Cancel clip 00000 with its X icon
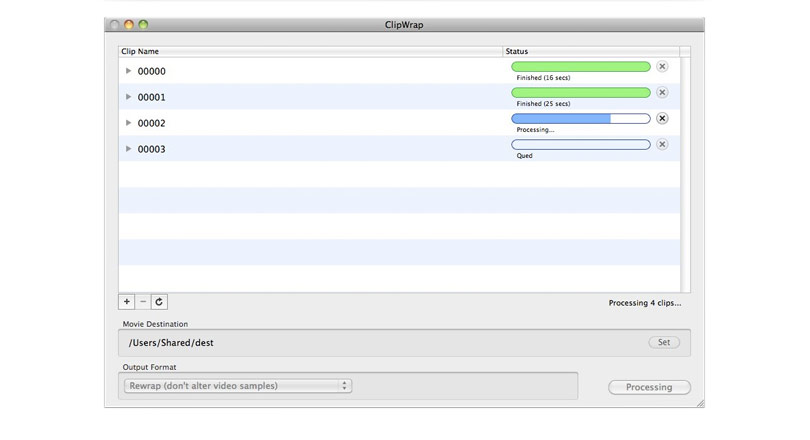The height and width of the screenshot is (440, 810). pyautogui.click(x=662, y=67)
